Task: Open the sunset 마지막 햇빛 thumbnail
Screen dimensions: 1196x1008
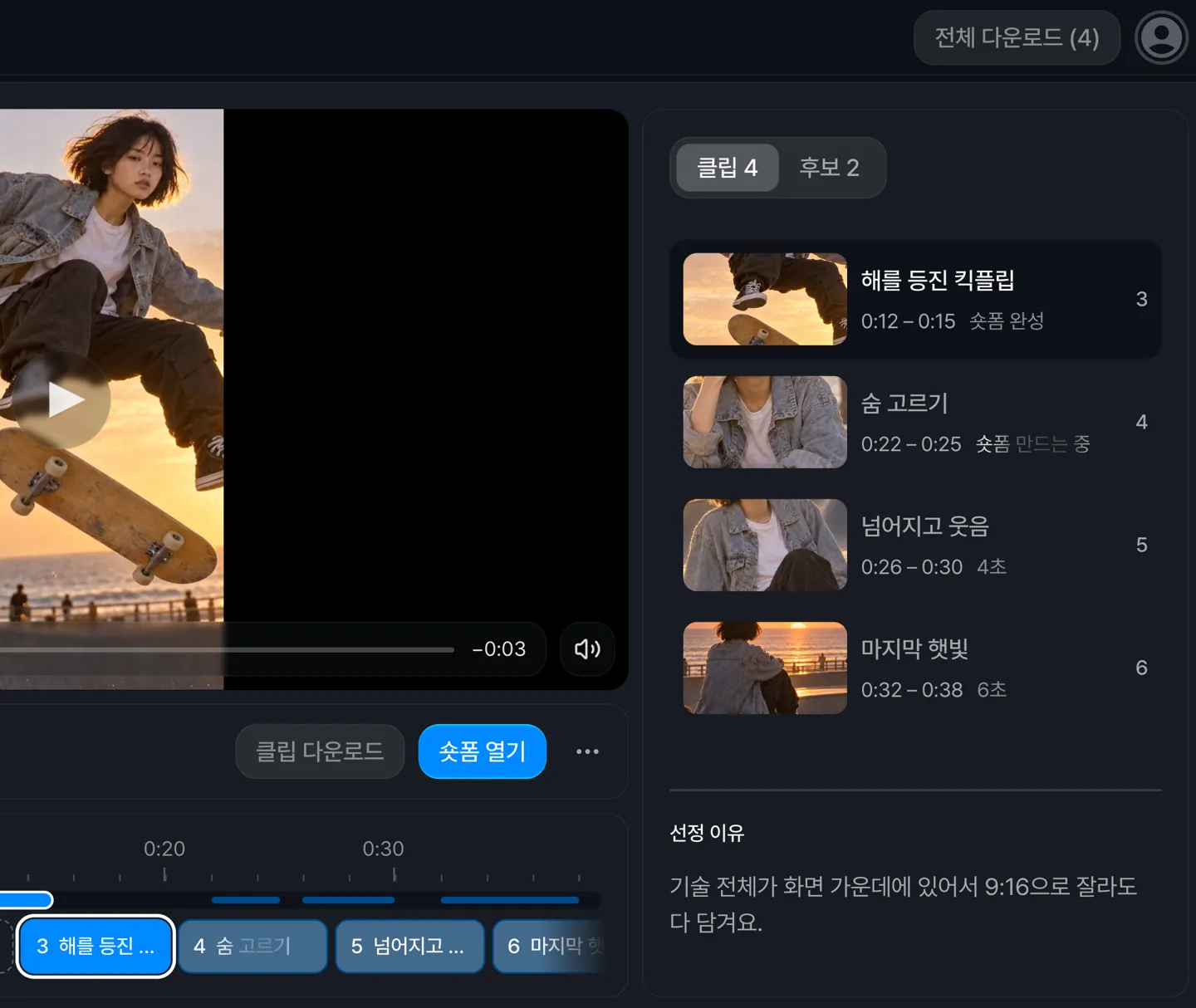Action: click(765, 668)
